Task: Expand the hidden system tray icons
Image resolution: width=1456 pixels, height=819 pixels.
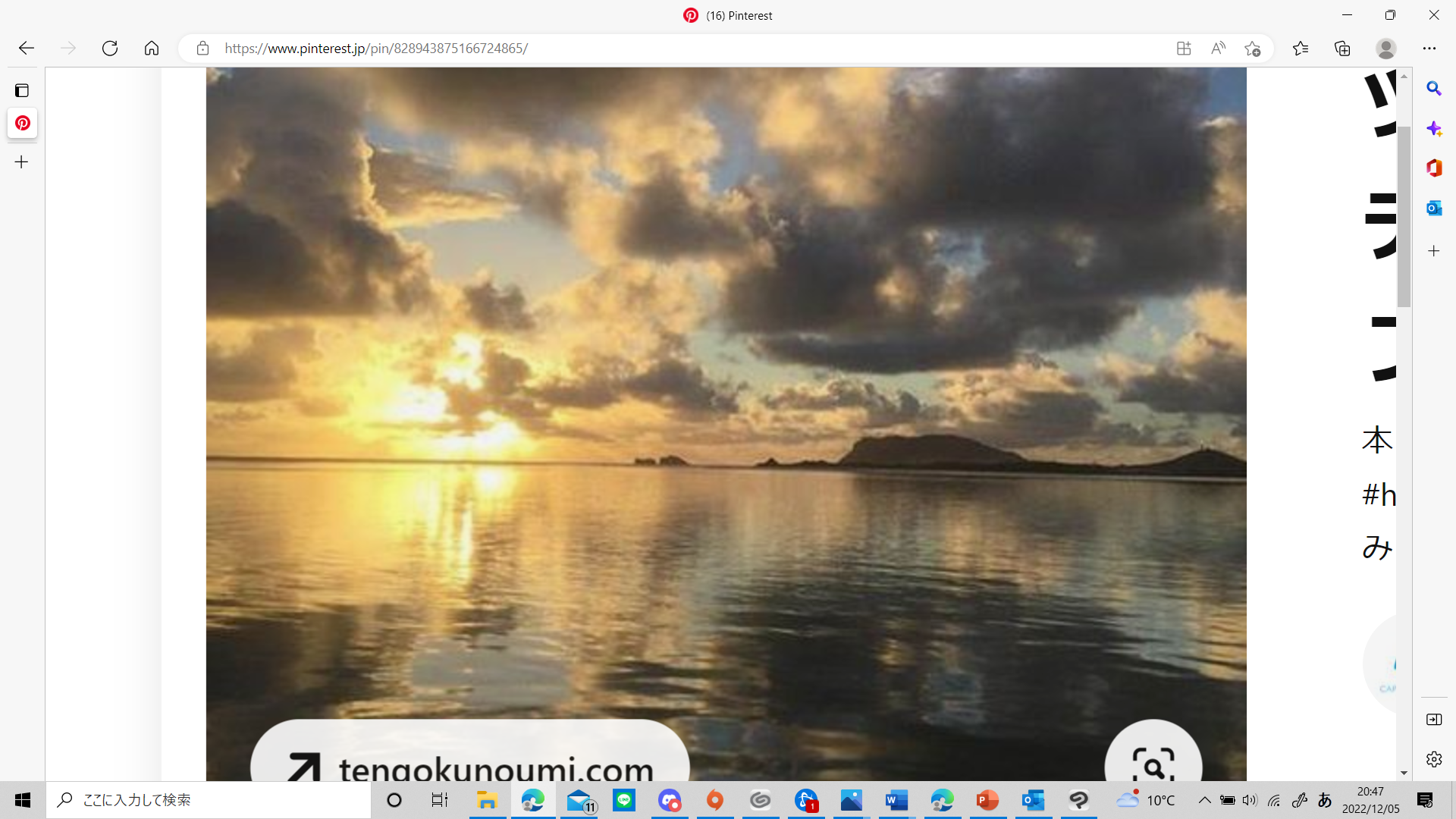Action: (1204, 800)
